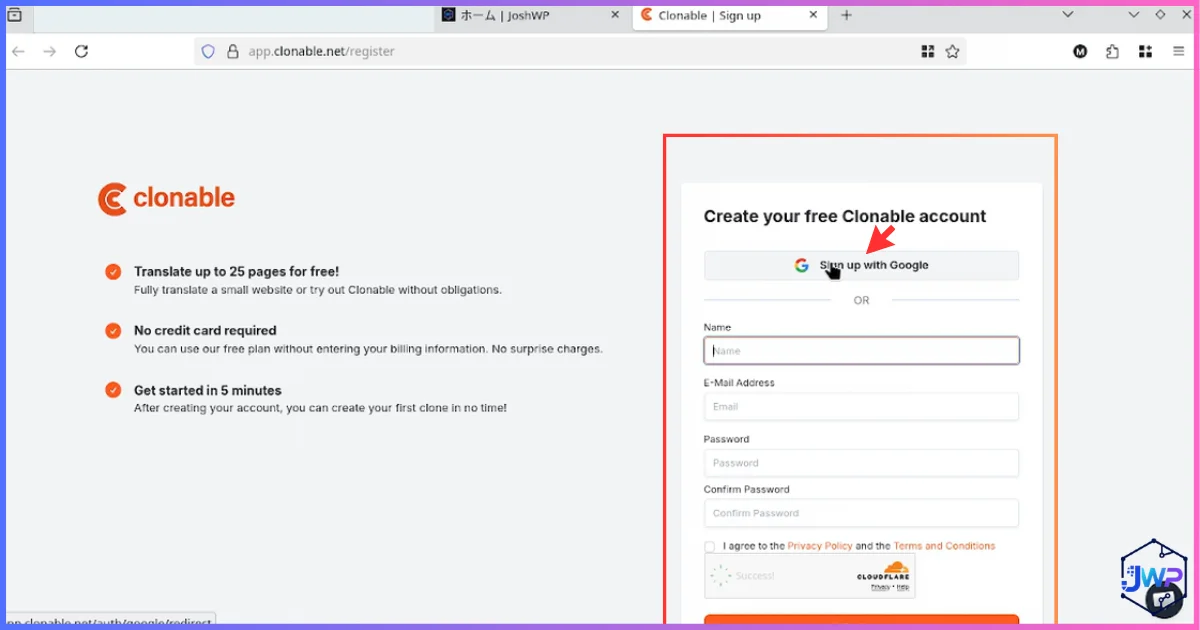Focus the E-Mail Address field

click(861, 407)
